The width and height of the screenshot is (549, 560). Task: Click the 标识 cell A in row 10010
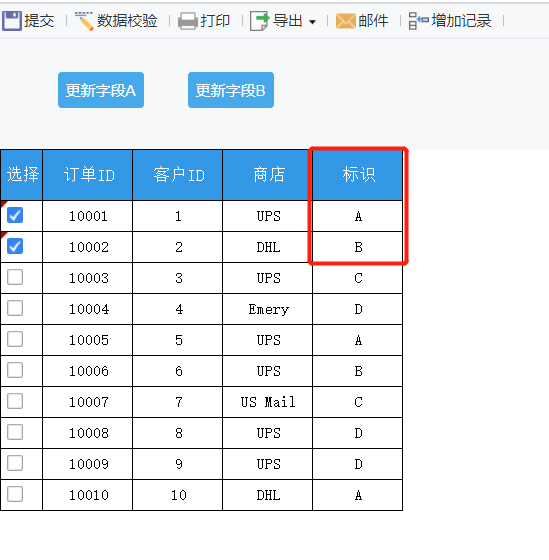click(x=358, y=495)
